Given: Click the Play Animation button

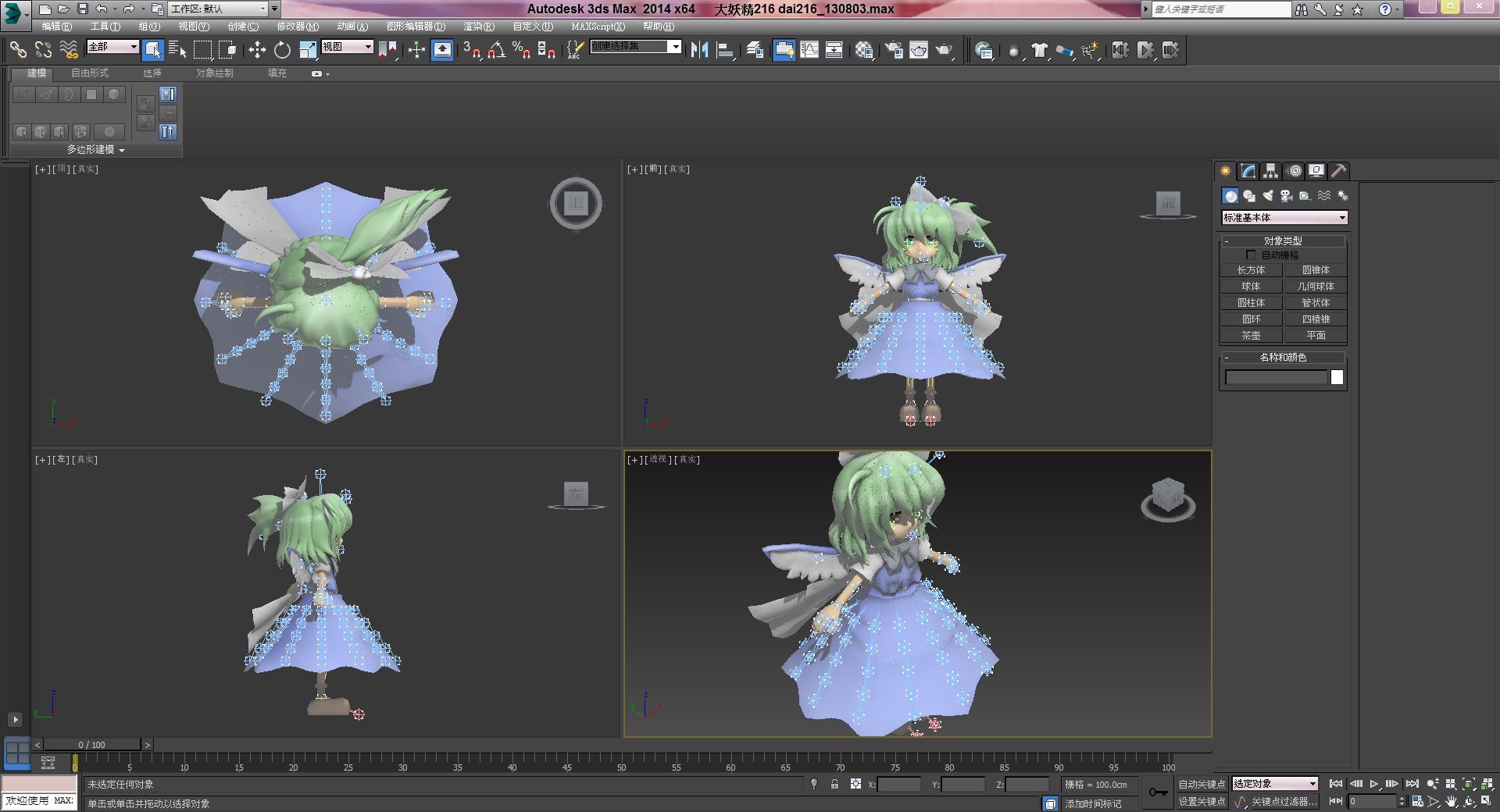Looking at the screenshot, I should [1374, 784].
